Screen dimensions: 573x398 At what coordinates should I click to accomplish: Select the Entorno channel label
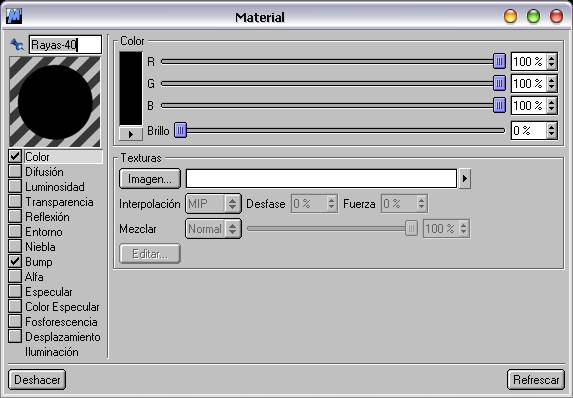(43, 232)
